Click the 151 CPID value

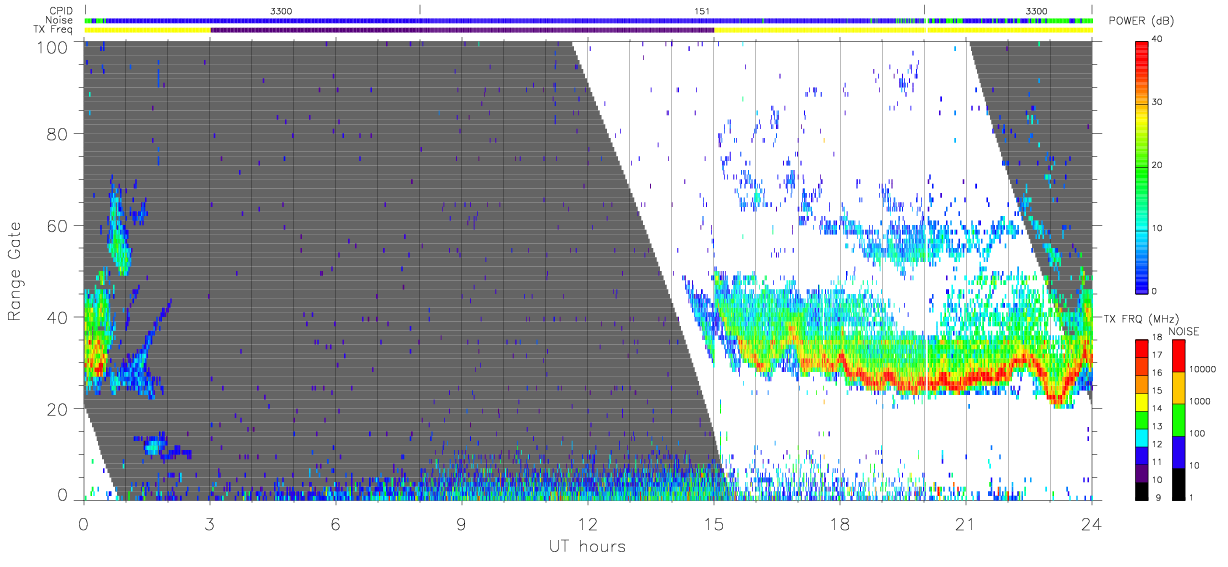(x=703, y=11)
